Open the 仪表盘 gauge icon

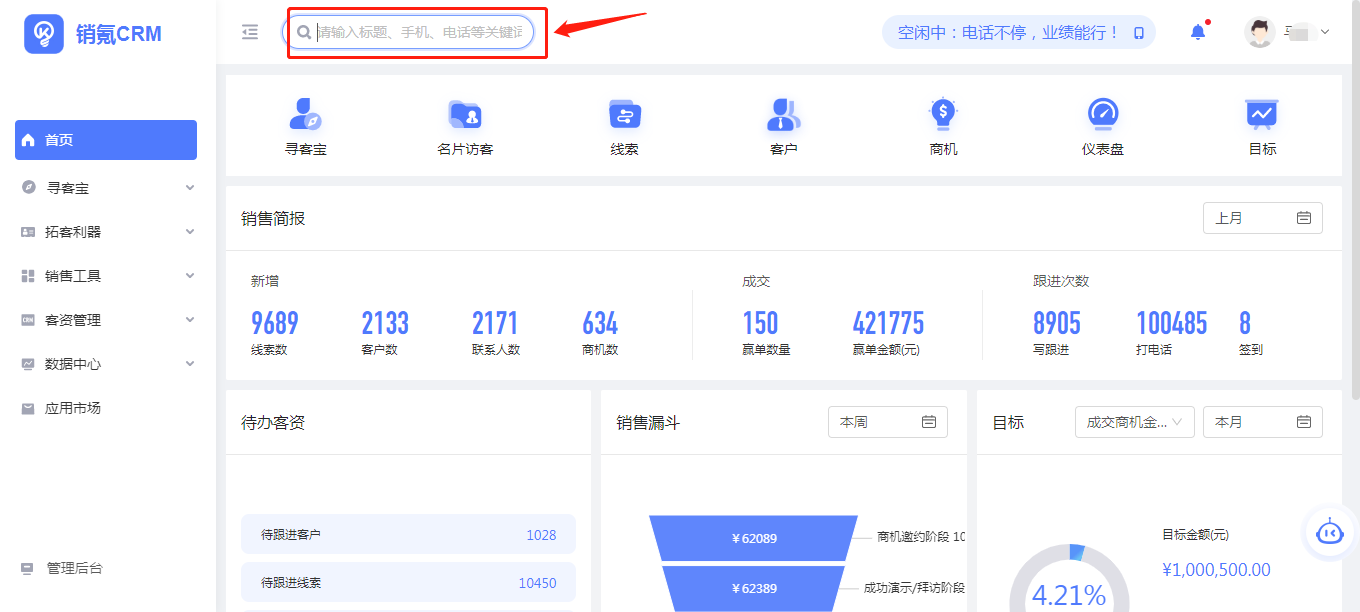tap(1102, 115)
